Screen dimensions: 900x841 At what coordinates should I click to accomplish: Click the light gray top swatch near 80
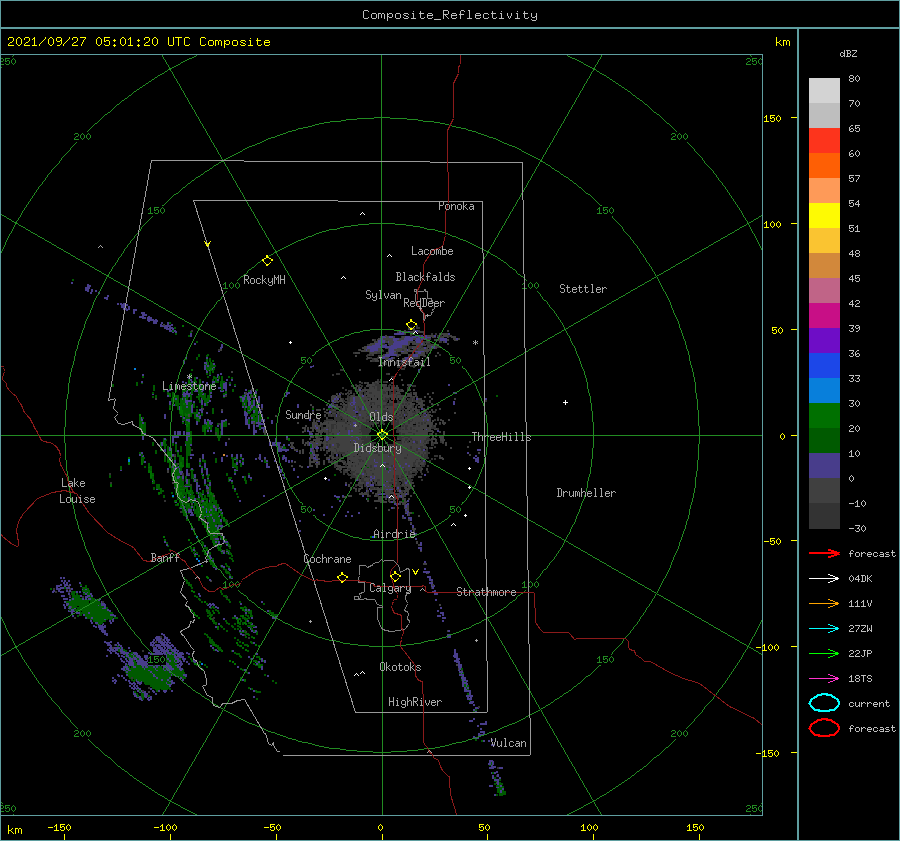(824, 91)
